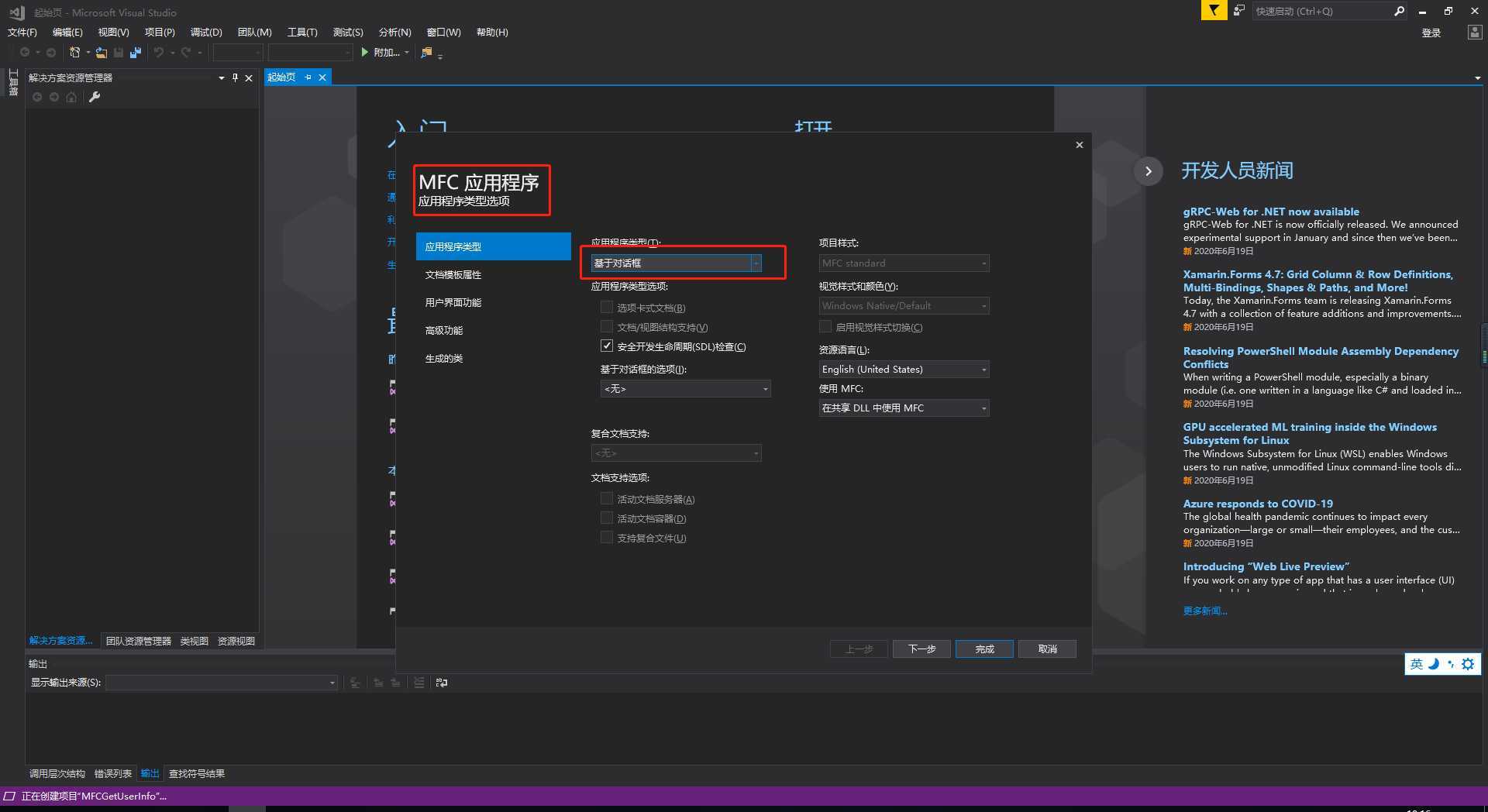Image resolution: width=1488 pixels, height=812 pixels.
Task: Click the Open File folder icon
Action: point(102,53)
